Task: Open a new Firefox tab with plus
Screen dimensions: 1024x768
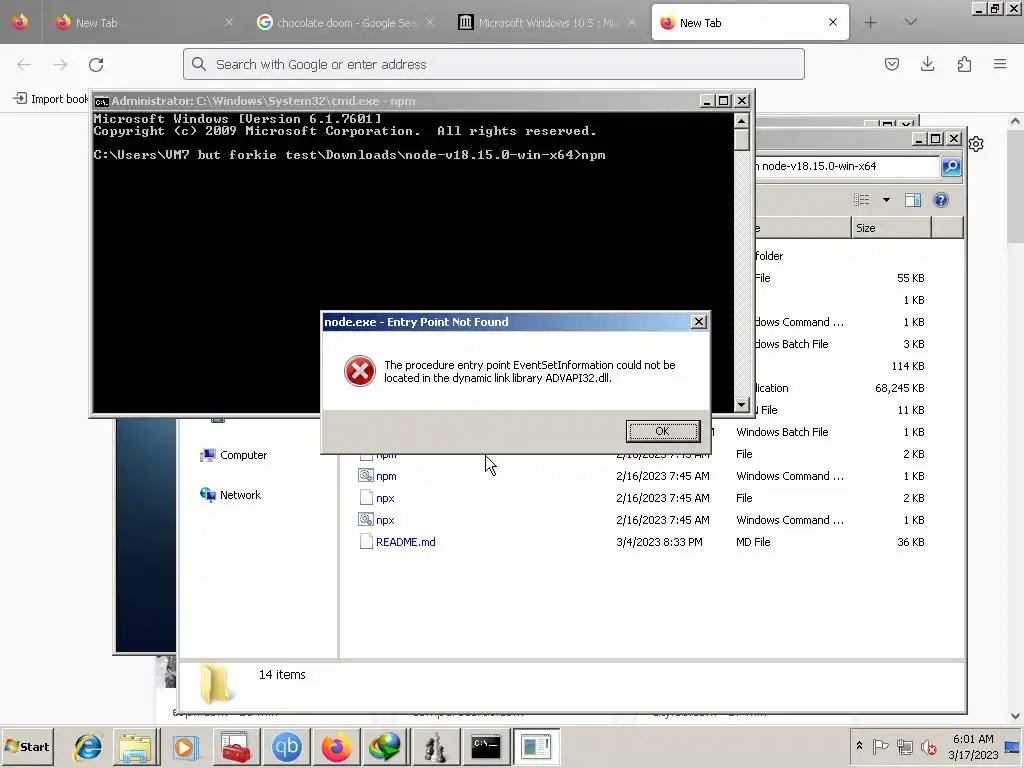Action: (x=871, y=23)
